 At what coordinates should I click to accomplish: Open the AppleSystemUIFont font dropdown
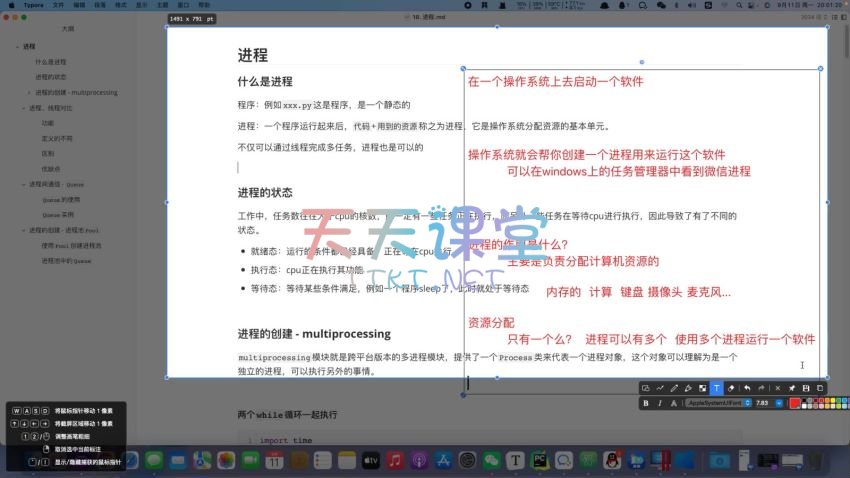tap(715, 403)
